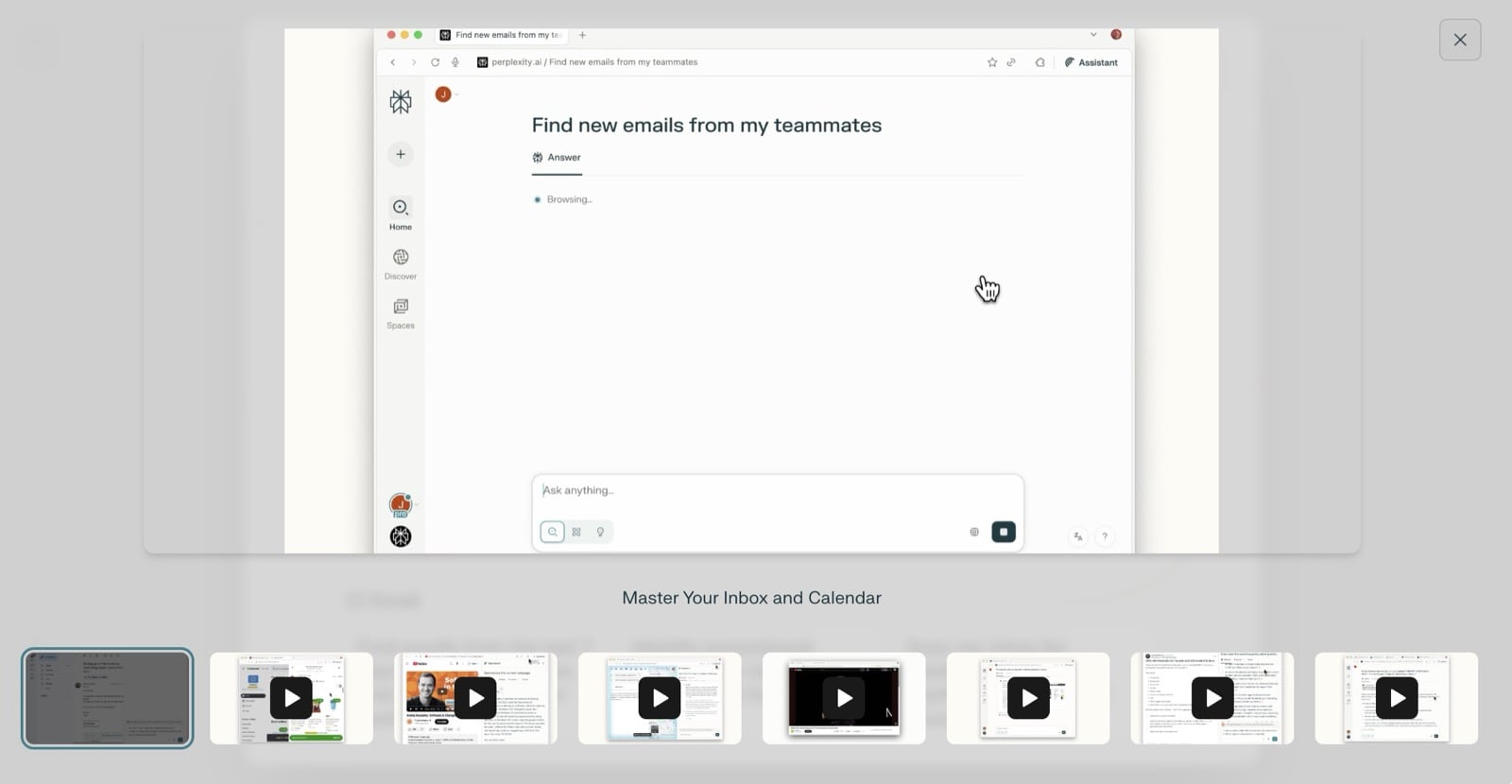Open the Discover section in the sidebar
1512x784 pixels.
coord(401,264)
